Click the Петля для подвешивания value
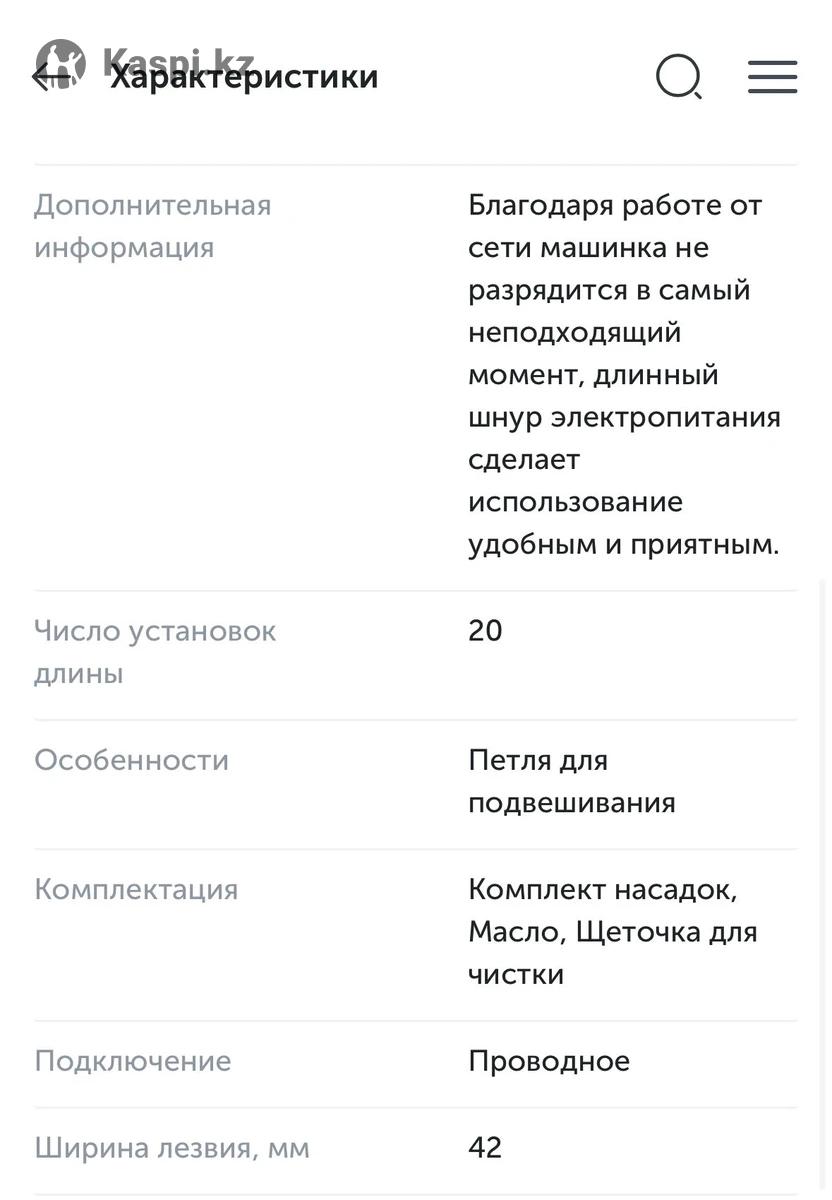 pos(571,781)
